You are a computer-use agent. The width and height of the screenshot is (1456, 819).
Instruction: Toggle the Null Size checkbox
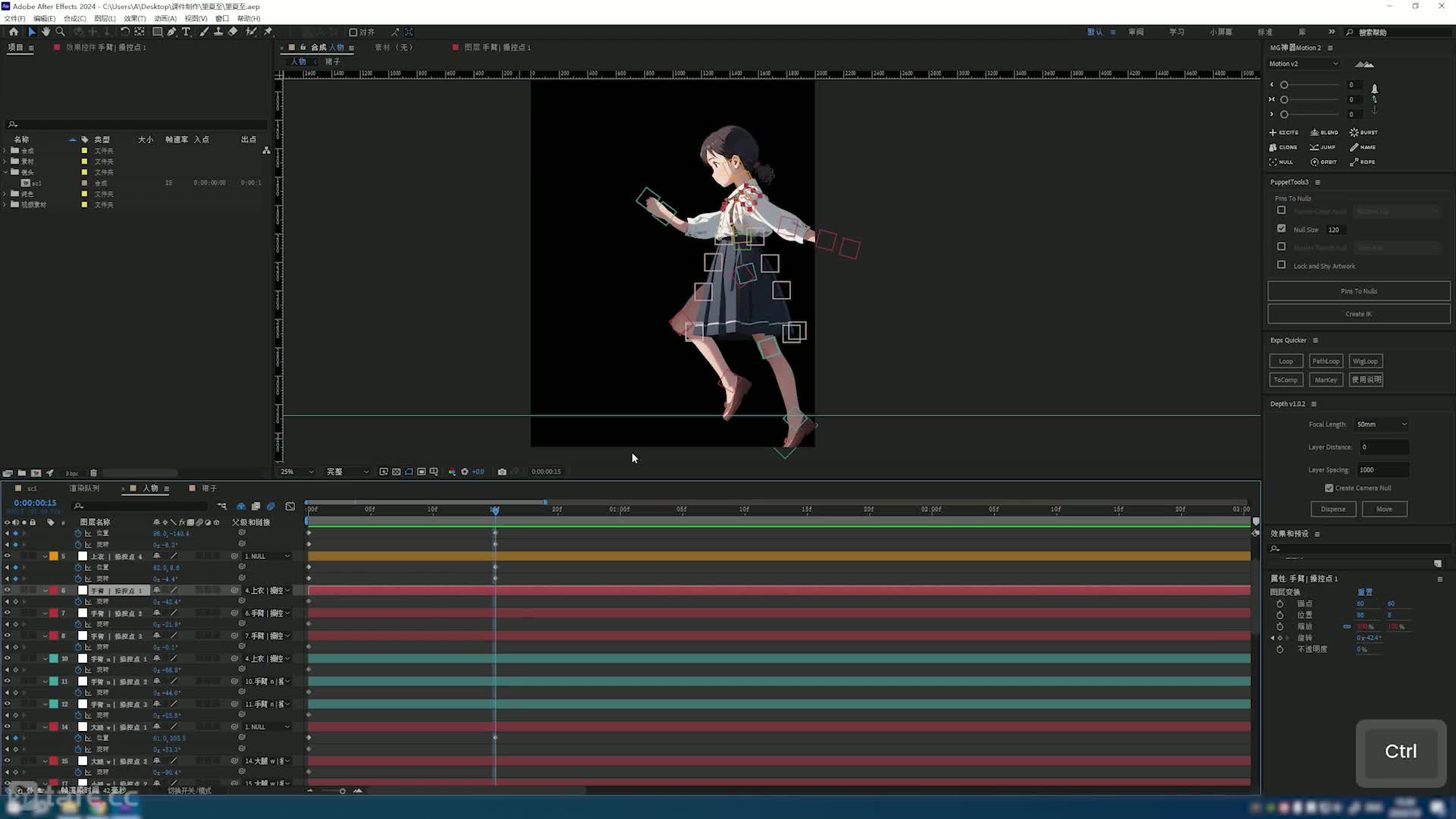pos(1282,228)
